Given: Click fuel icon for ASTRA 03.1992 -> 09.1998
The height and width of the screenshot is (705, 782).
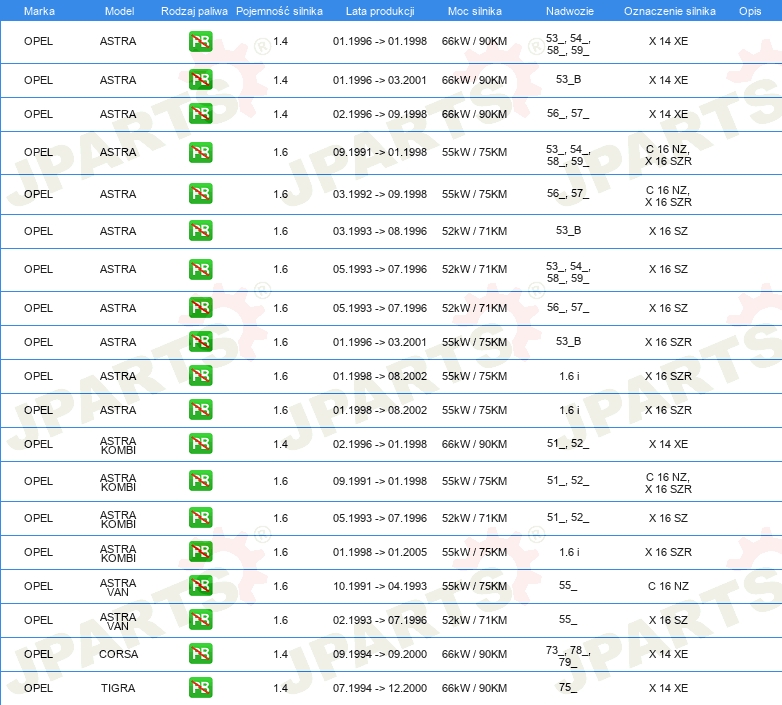Looking at the screenshot, I should (x=200, y=194).
